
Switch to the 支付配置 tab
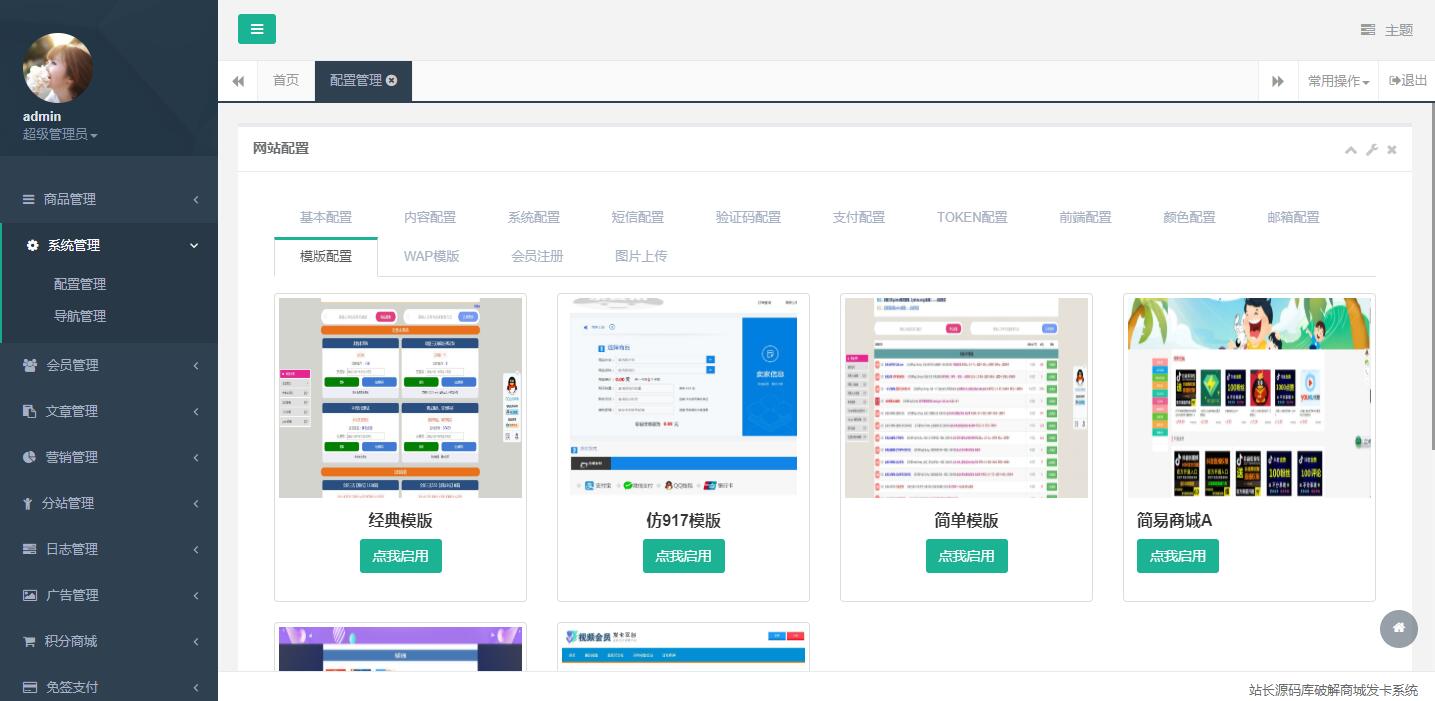click(858, 217)
